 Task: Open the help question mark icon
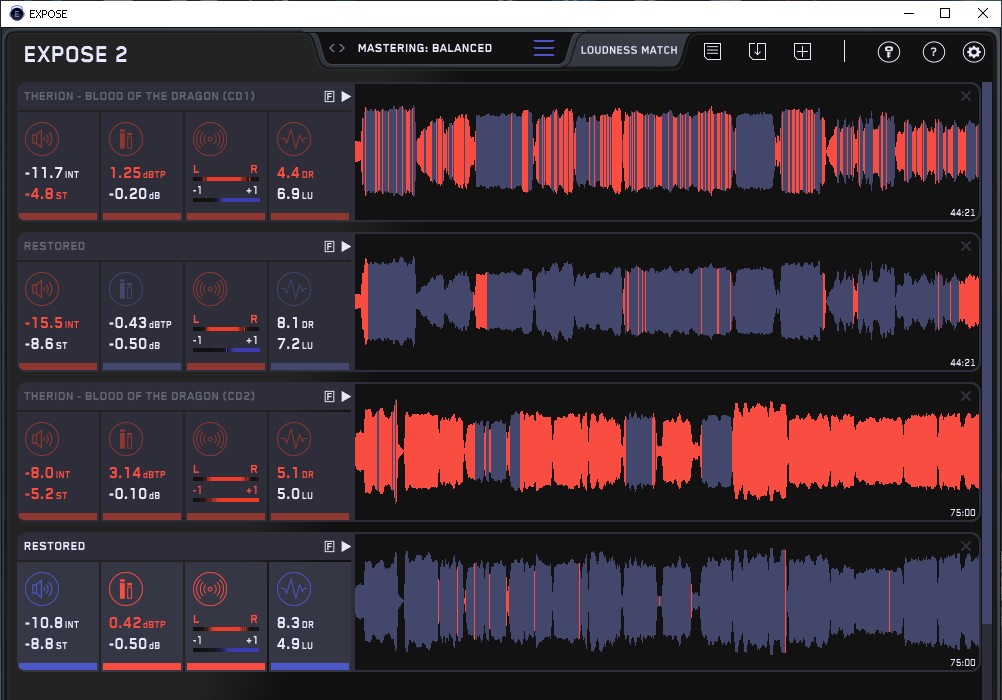click(x=933, y=52)
